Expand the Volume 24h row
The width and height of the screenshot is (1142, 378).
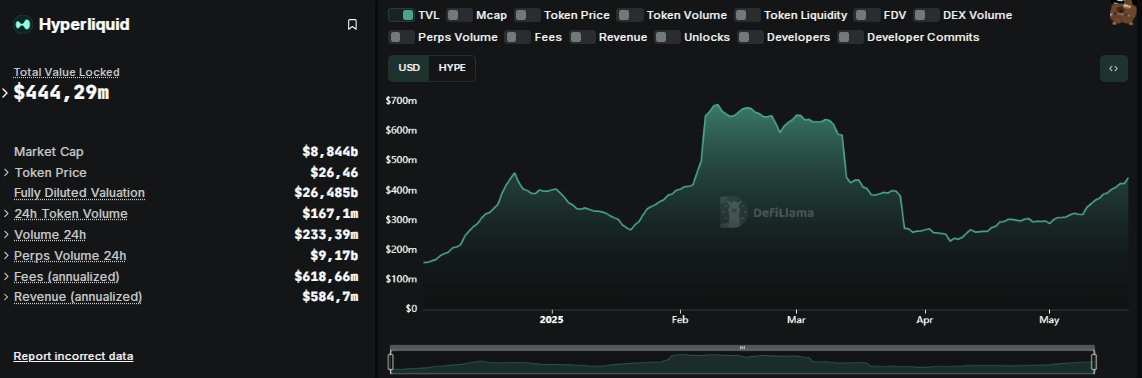pyautogui.click(x=7, y=235)
